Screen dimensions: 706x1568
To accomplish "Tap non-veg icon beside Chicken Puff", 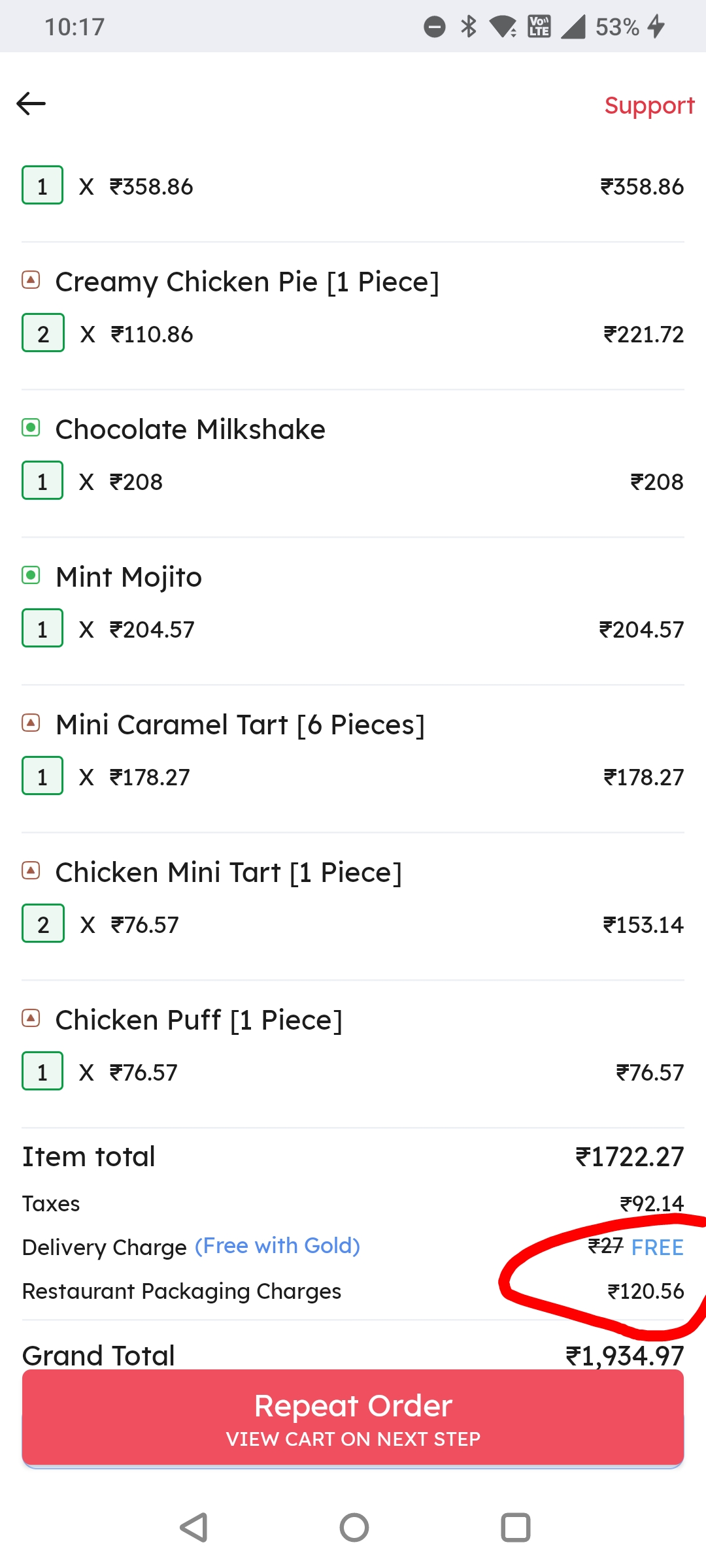I will click(x=31, y=1019).
